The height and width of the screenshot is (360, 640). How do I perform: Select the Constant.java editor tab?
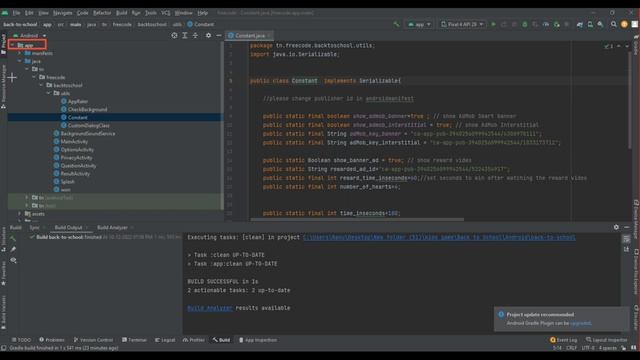coord(249,36)
